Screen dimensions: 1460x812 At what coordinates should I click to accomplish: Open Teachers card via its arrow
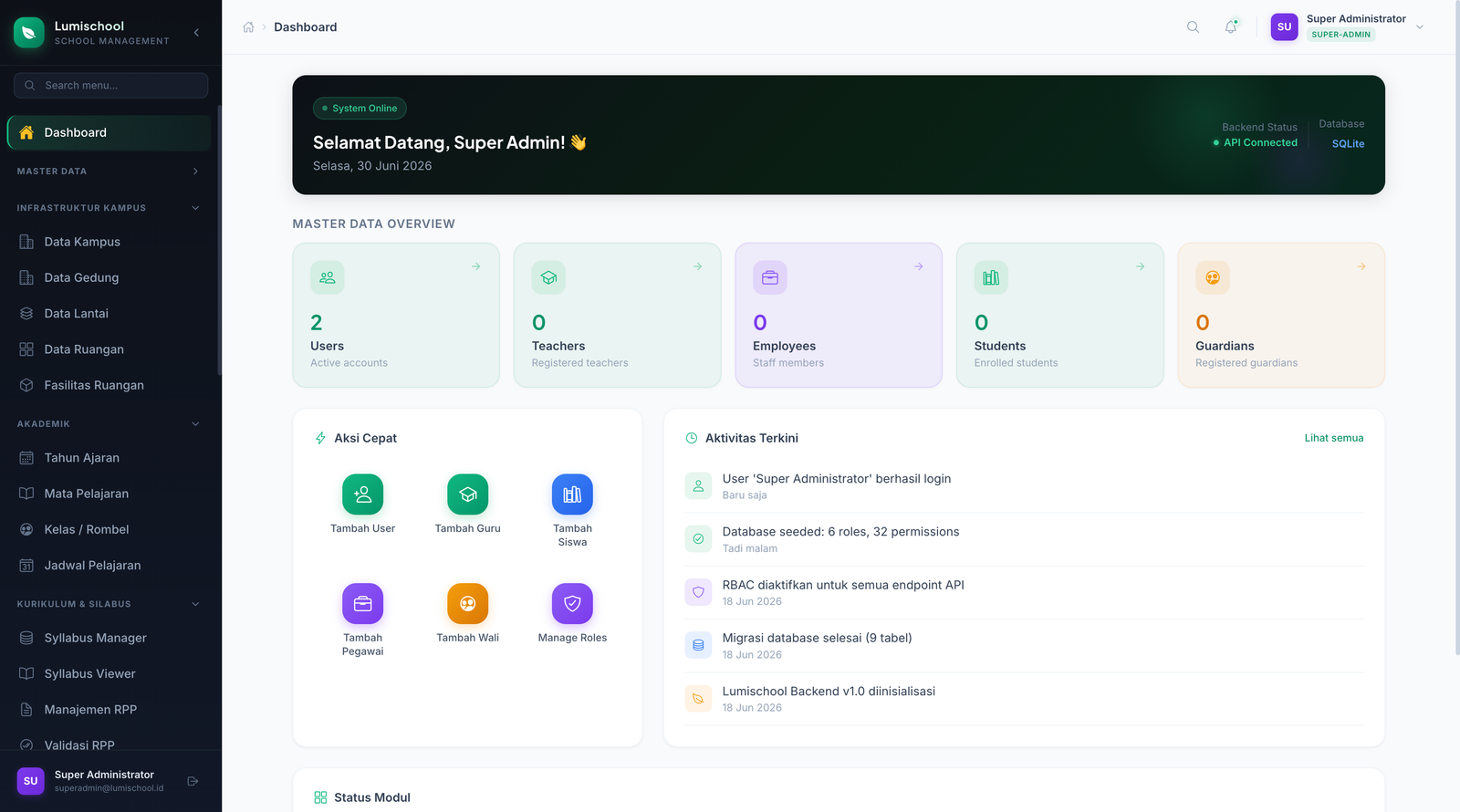point(697,266)
